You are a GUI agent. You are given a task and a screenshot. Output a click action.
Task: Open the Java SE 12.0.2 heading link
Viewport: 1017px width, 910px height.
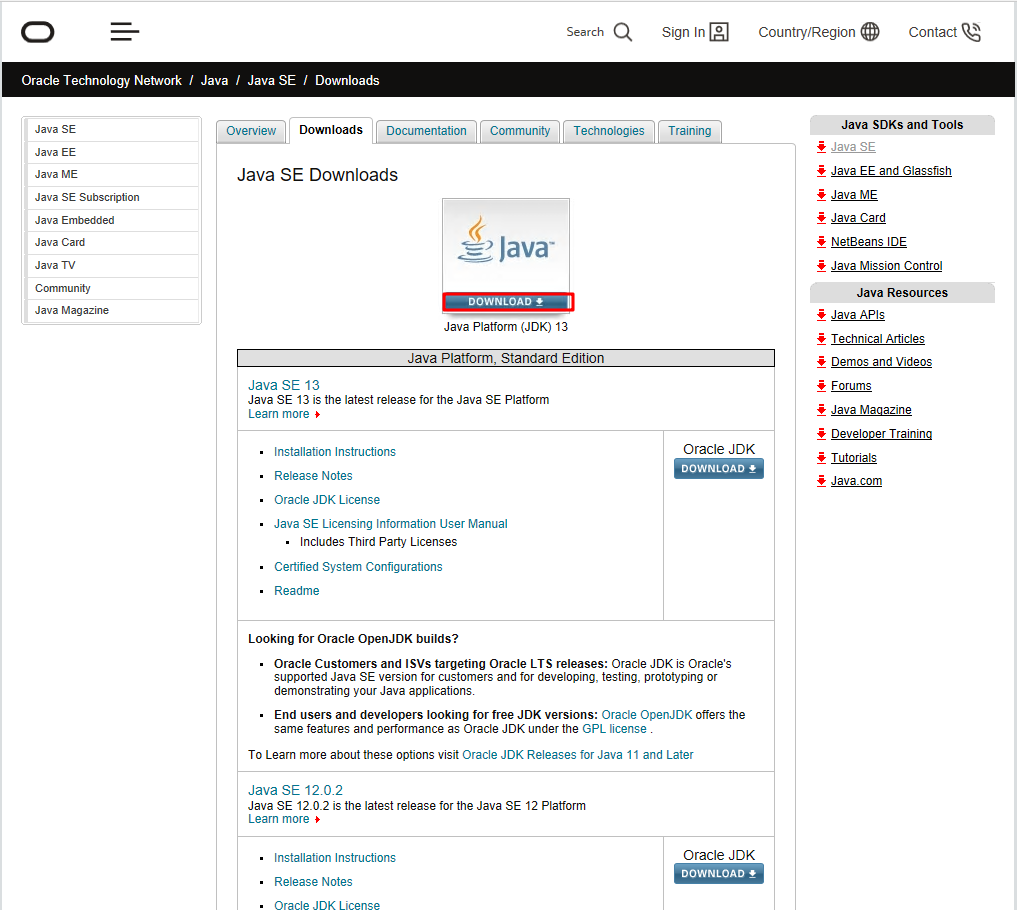(295, 790)
